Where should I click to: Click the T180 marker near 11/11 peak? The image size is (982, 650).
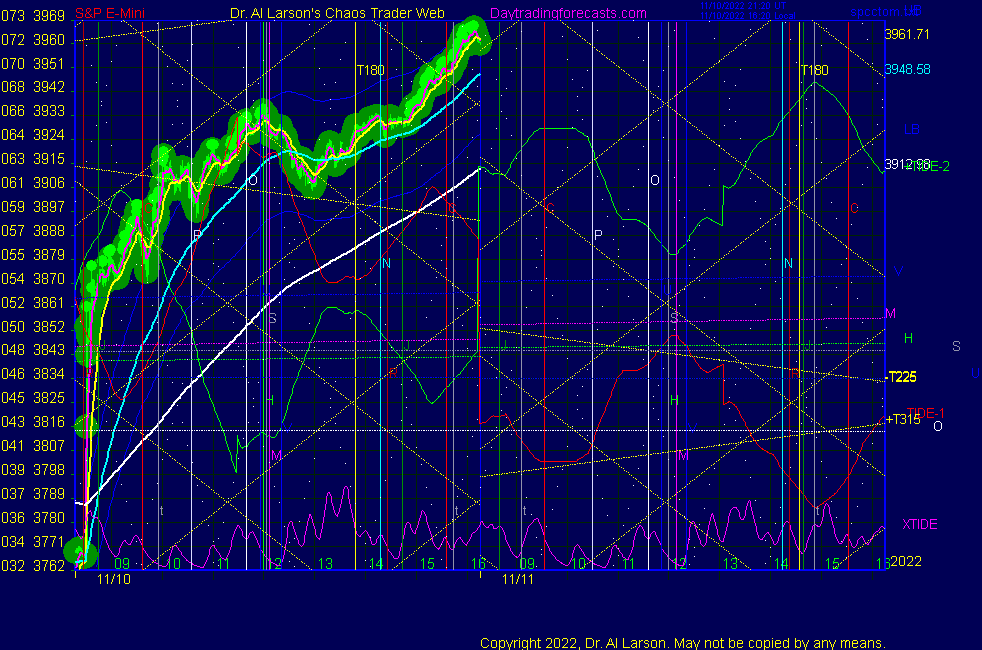(x=814, y=70)
